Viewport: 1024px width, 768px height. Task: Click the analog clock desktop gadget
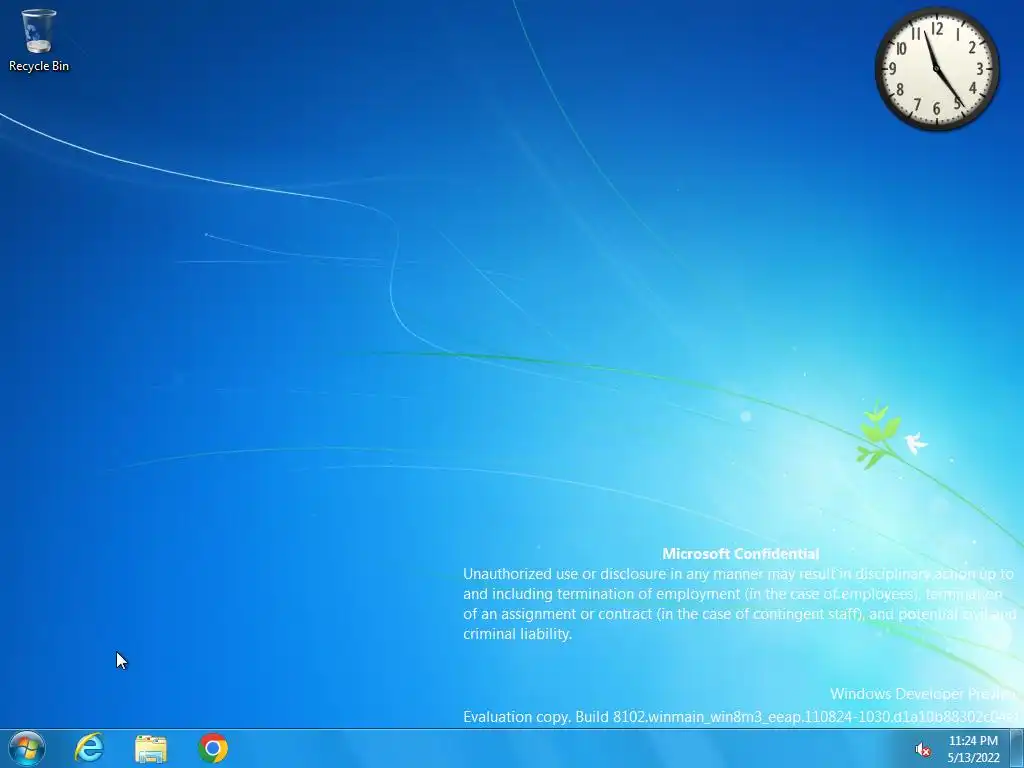(x=936, y=69)
